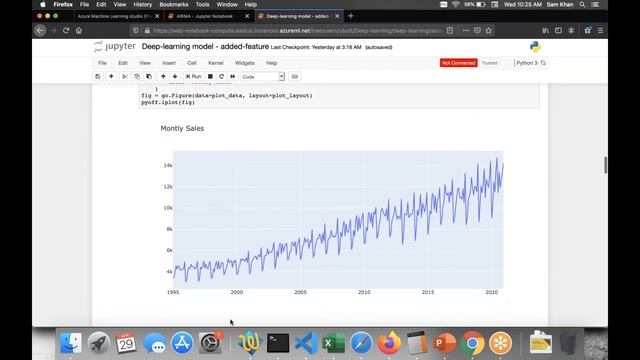Open Firefox page actions ellipsis menu
Image resolution: width=640 pixels, height=360 pixels.
[466, 30]
